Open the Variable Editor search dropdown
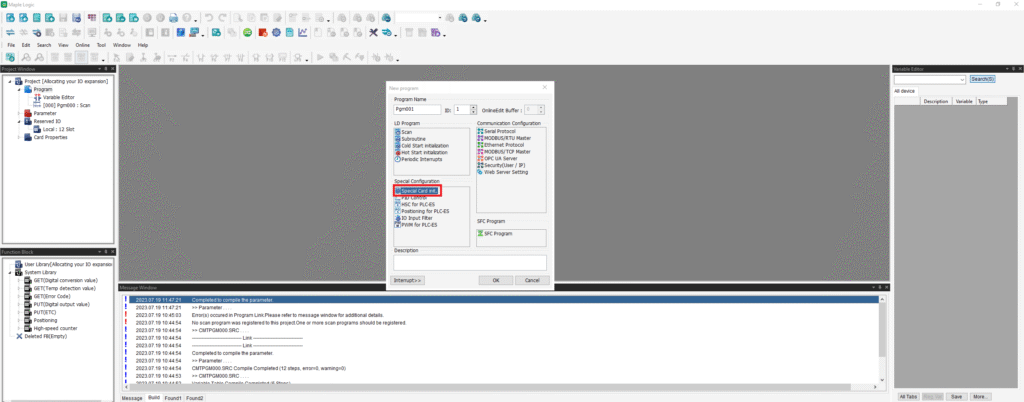The width and height of the screenshot is (1024, 402). (x=963, y=80)
